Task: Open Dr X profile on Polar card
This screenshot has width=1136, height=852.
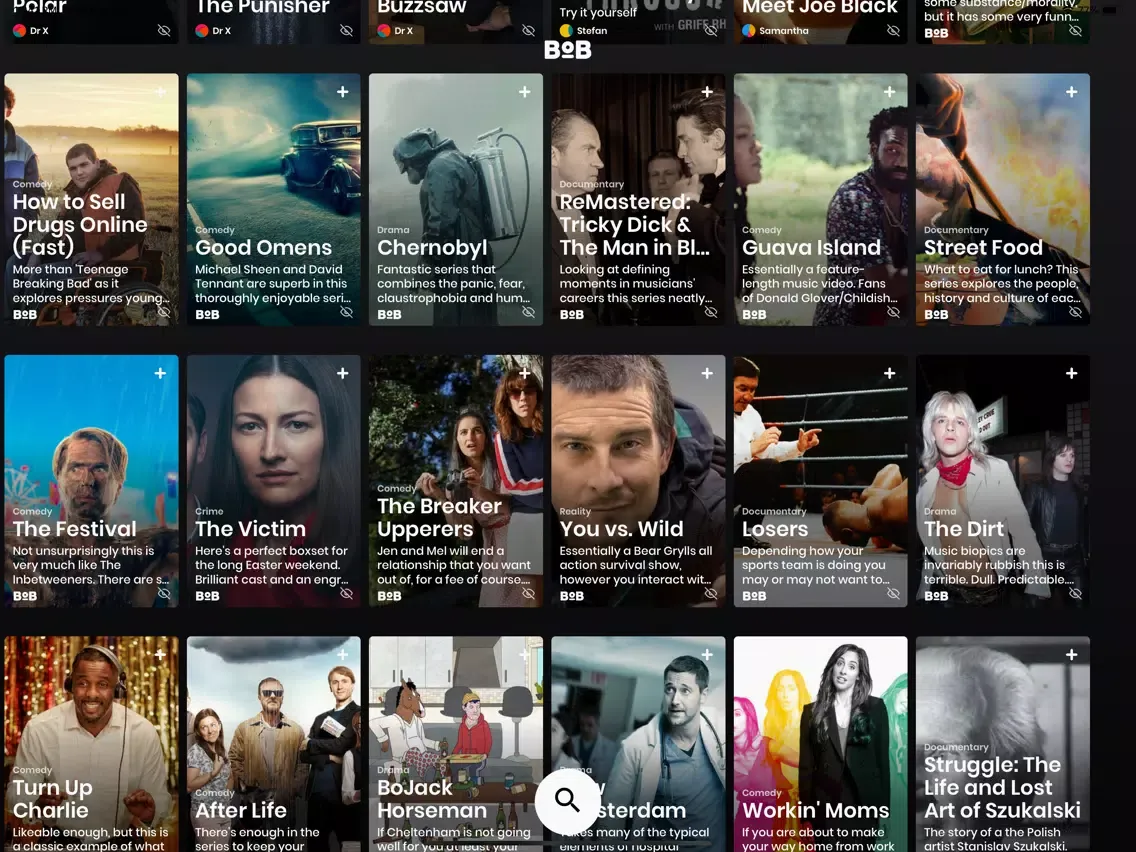Action: click(x=31, y=30)
